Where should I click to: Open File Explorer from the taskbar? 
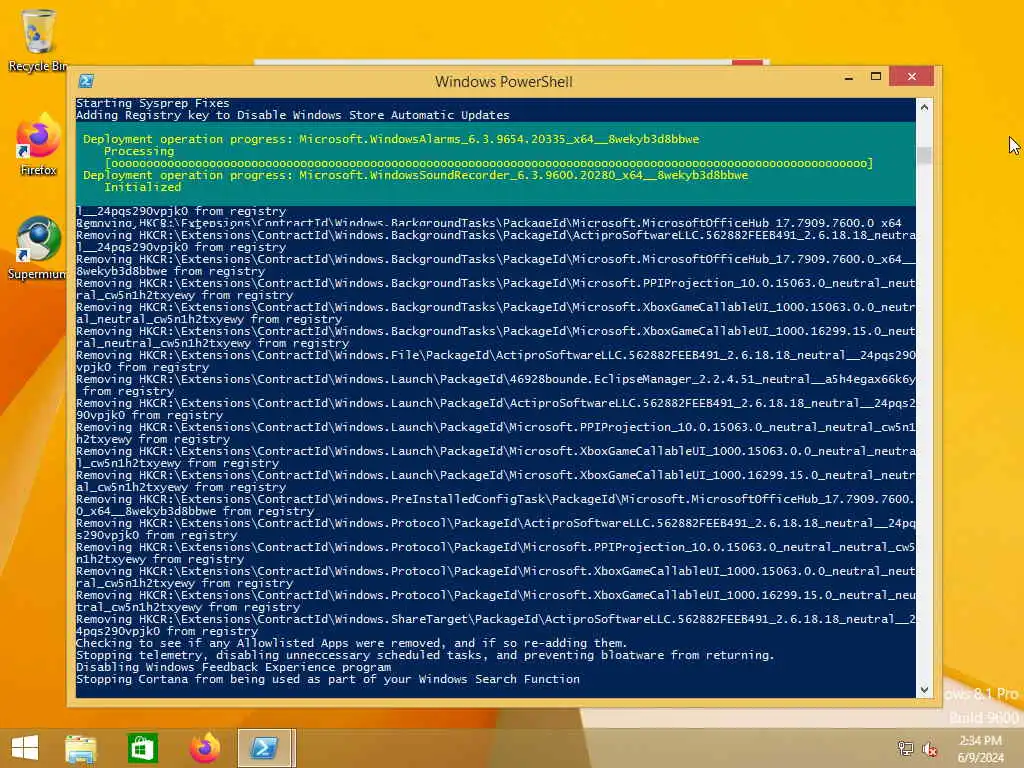click(x=81, y=748)
